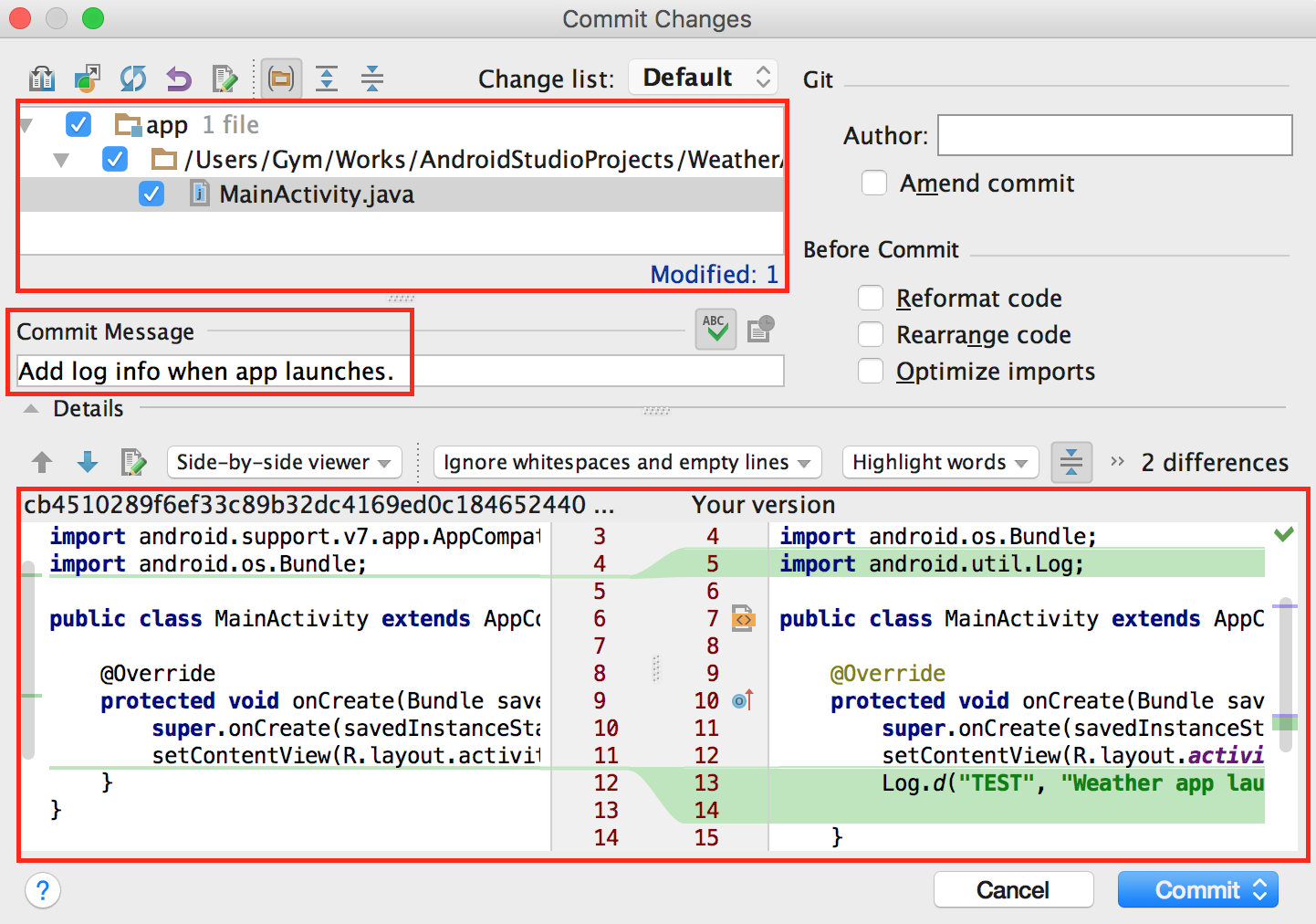Click the spell-check ABC icon

(x=715, y=329)
